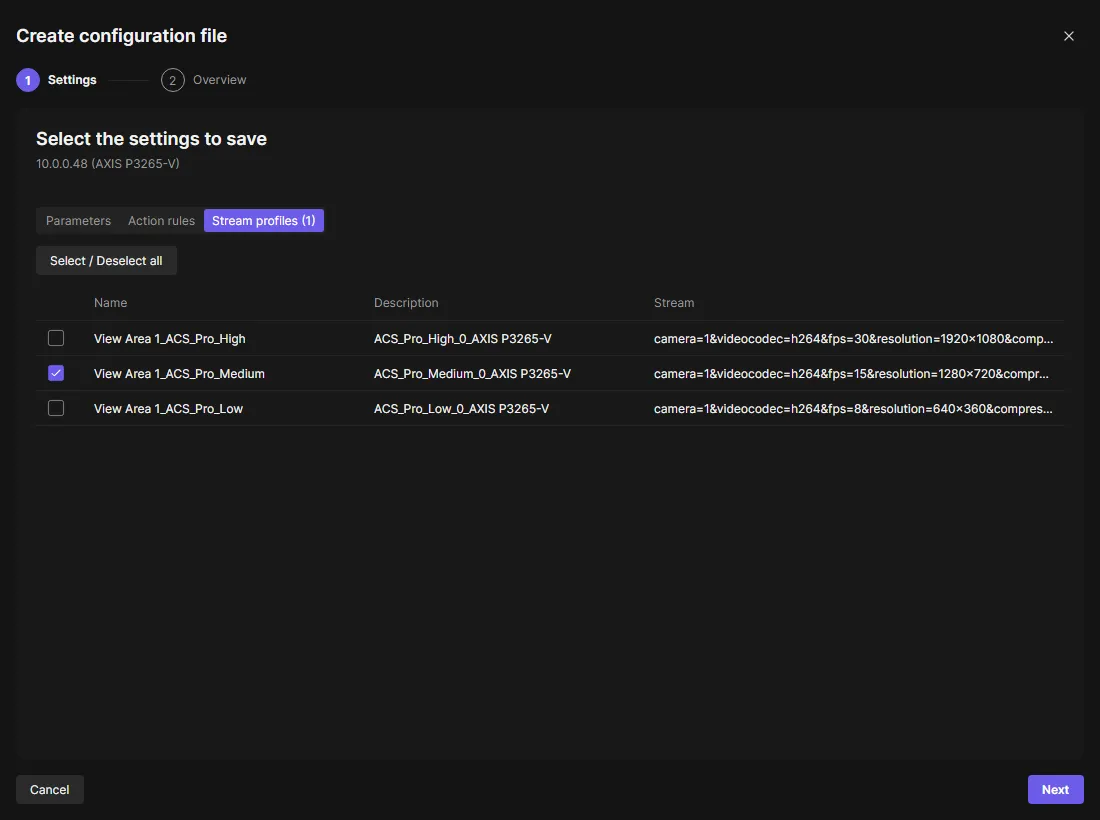The image size is (1100, 820).
Task: Click the Stream column header
Action: point(674,303)
